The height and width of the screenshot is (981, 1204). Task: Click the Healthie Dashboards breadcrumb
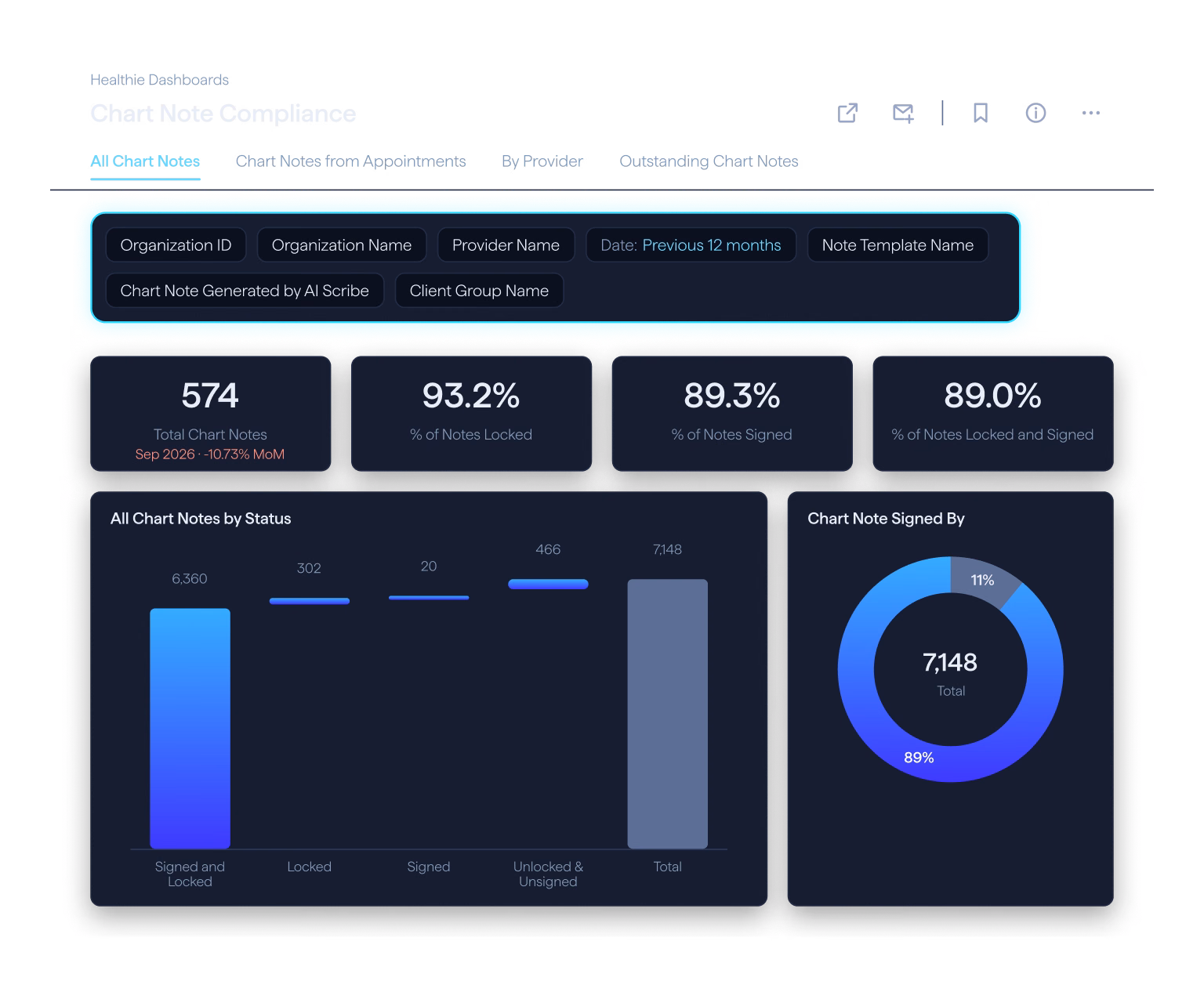click(159, 80)
